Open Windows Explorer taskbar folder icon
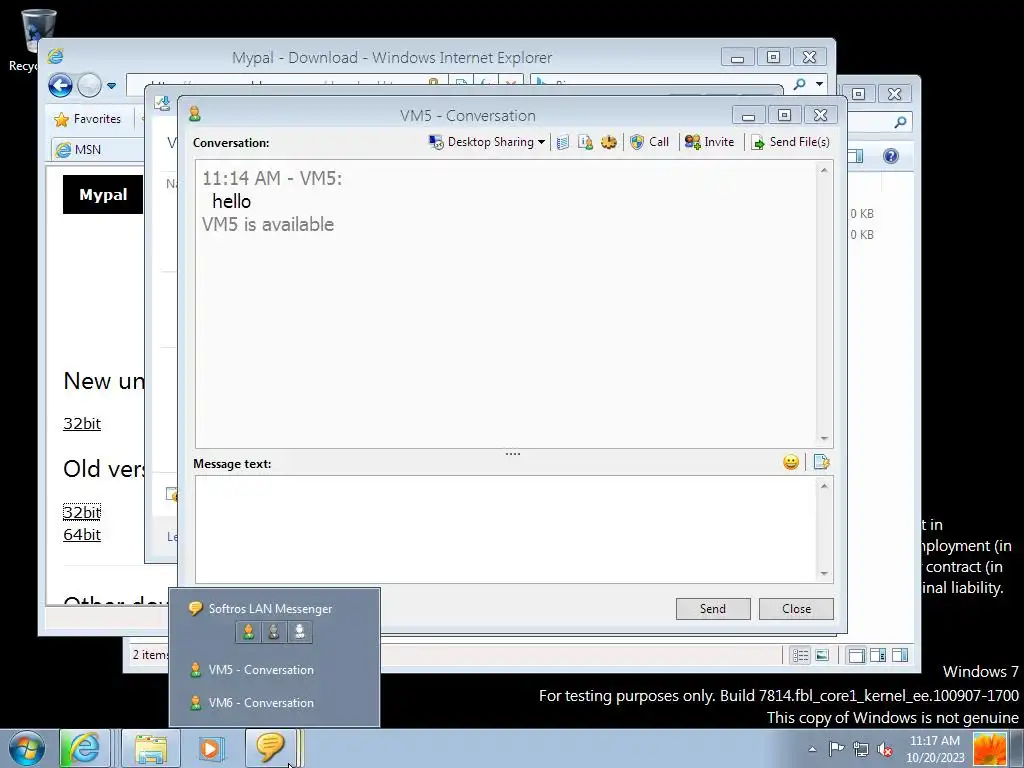The width and height of the screenshot is (1024, 768). 151,748
